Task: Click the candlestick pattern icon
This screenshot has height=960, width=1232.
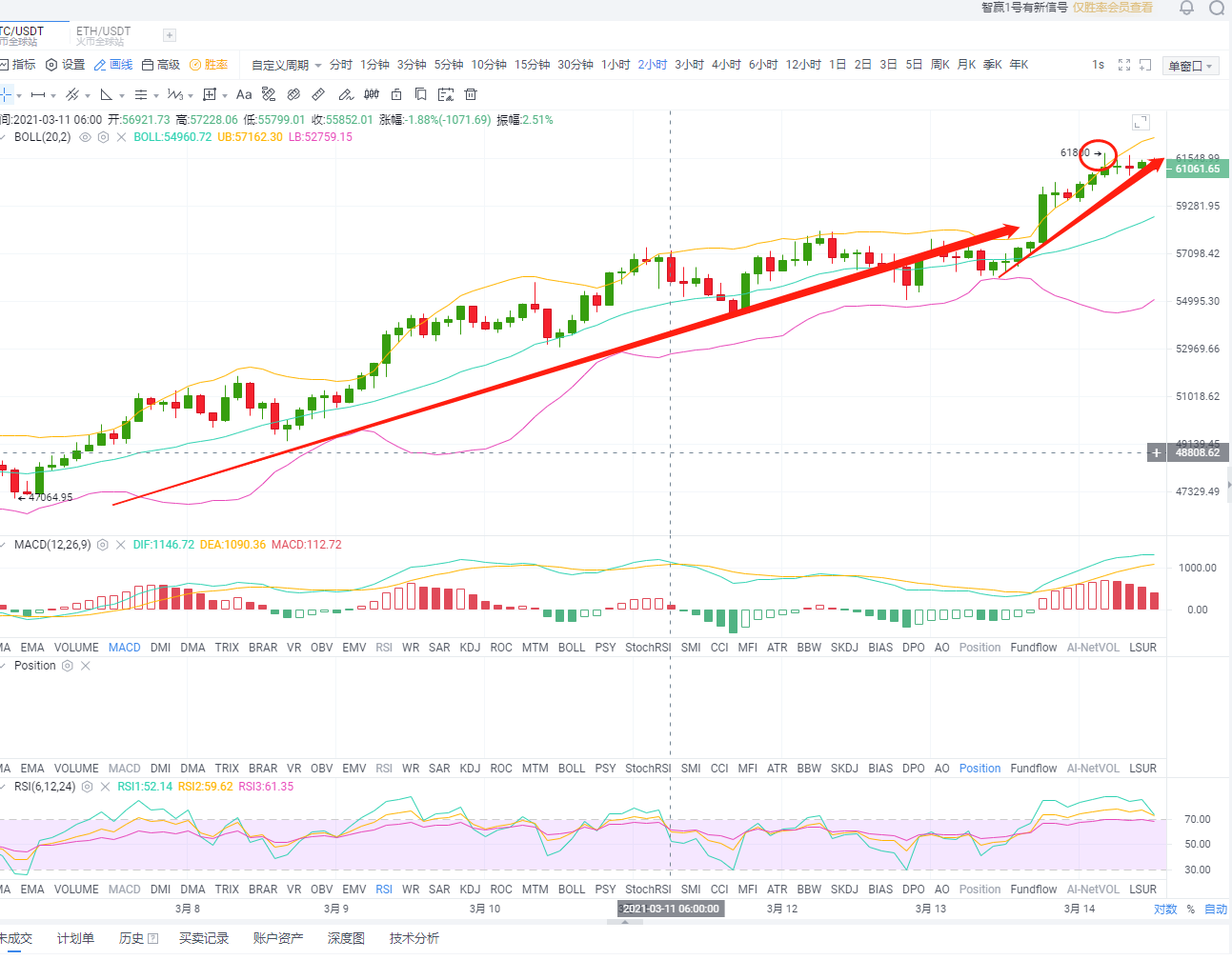Action: [x=372, y=94]
